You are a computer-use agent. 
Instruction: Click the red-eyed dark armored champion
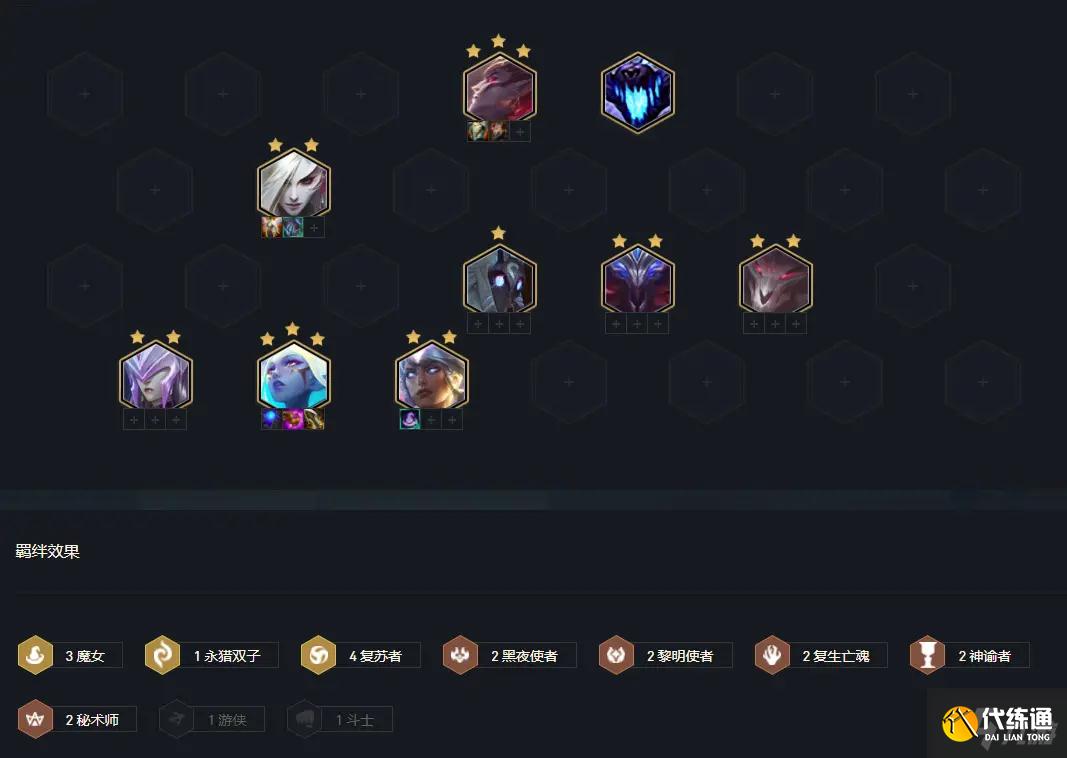pos(776,280)
